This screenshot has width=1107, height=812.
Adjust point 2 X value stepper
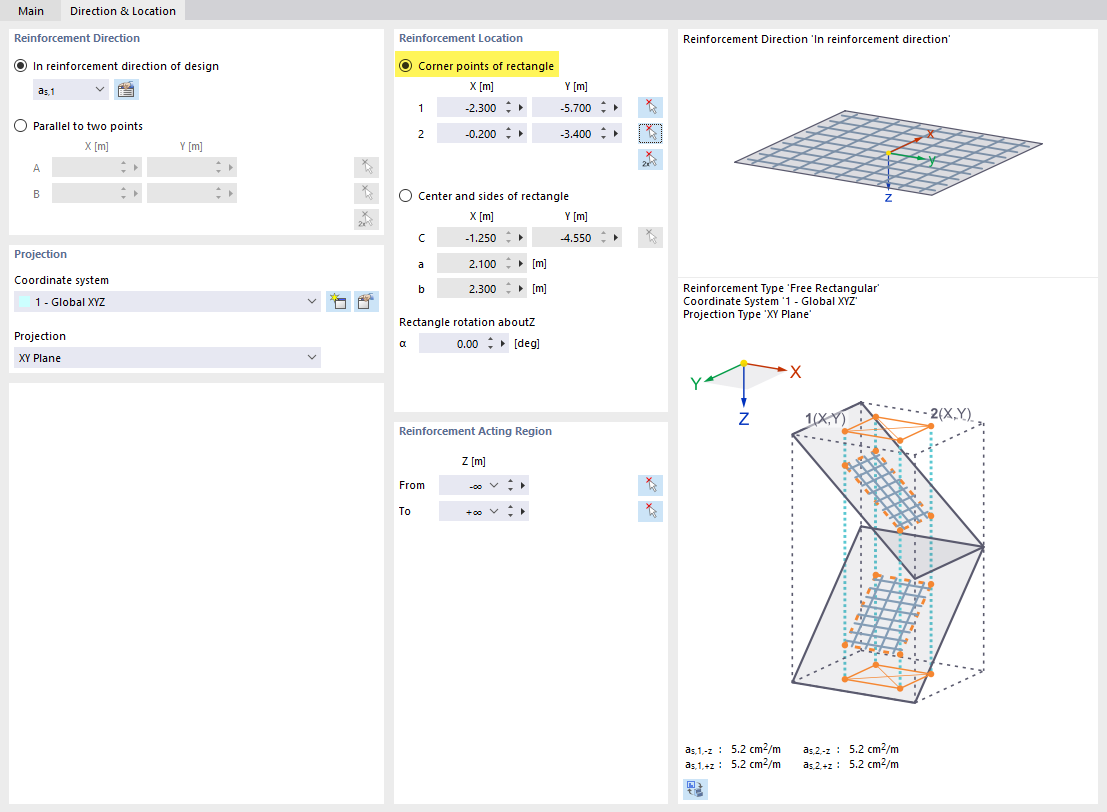click(508, 133)
